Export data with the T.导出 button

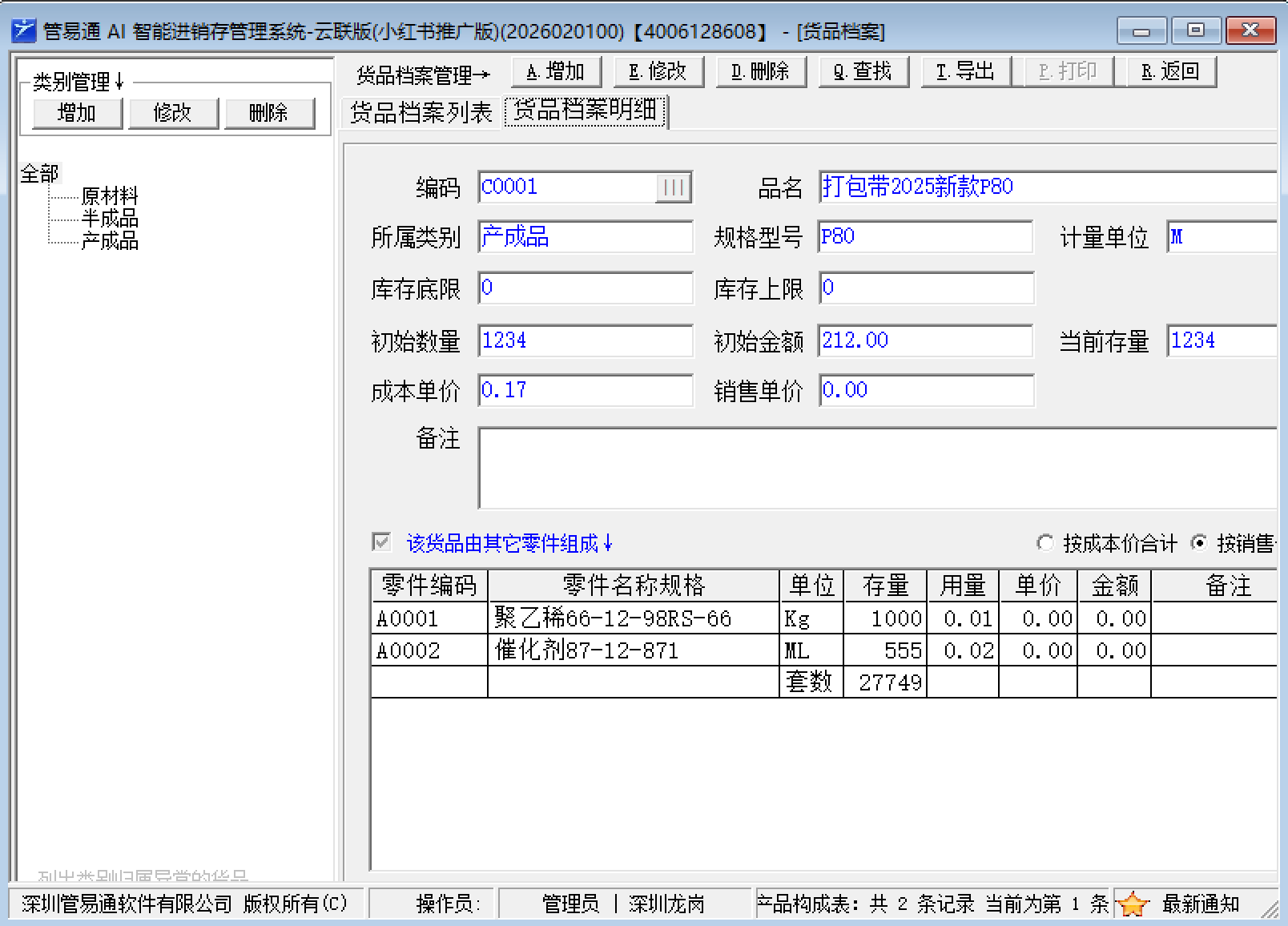click(966, 72)
